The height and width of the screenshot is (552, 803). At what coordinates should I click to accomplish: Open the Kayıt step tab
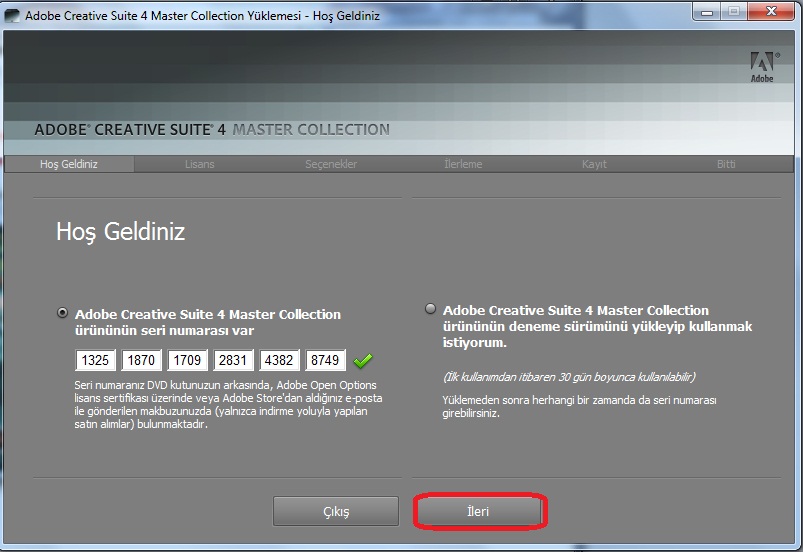point(594,164)
